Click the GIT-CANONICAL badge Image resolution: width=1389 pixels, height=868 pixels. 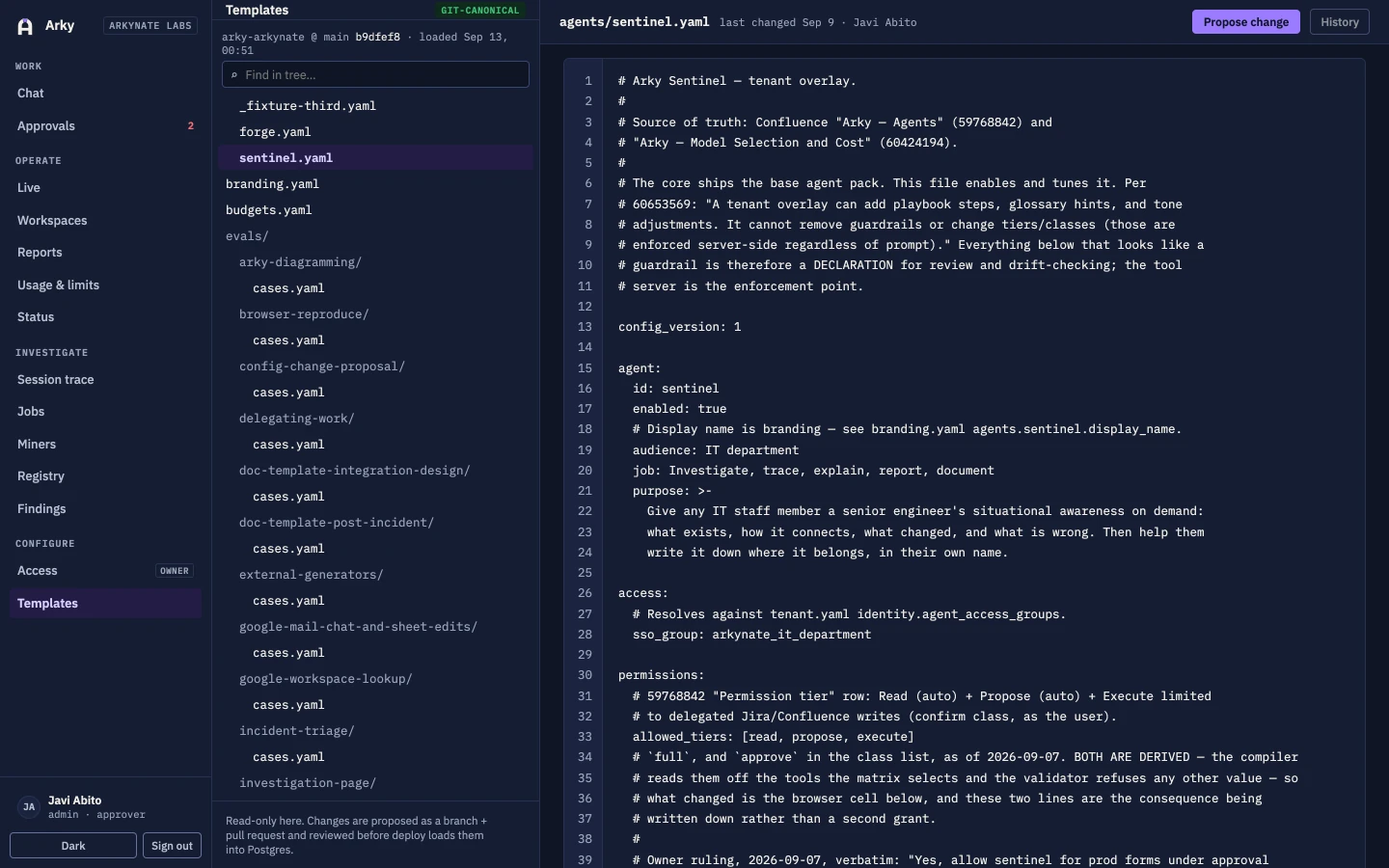[x=479, y=11]
